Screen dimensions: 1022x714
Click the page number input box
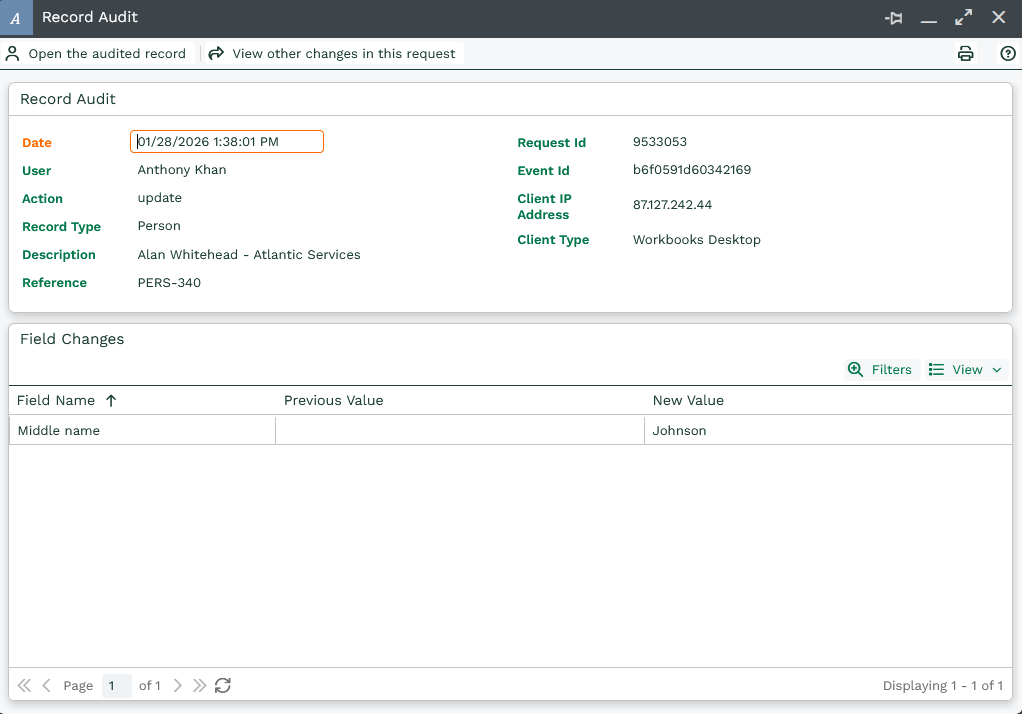[x=116, y=685]
